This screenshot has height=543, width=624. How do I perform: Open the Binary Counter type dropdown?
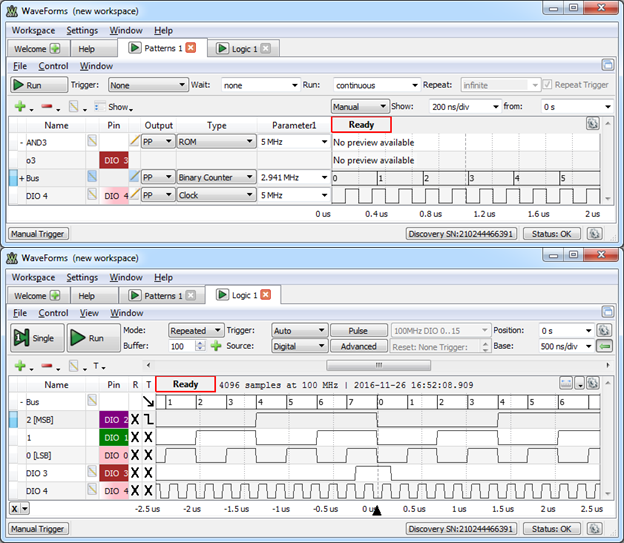216,177
